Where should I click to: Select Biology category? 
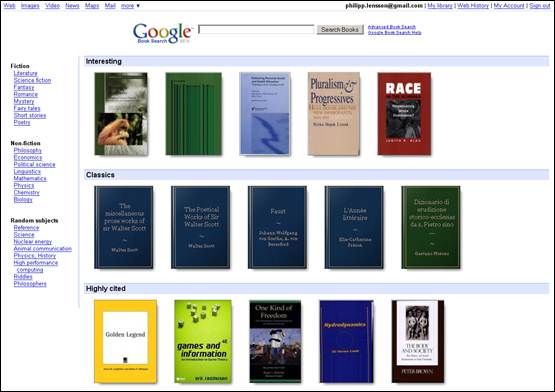23,200
